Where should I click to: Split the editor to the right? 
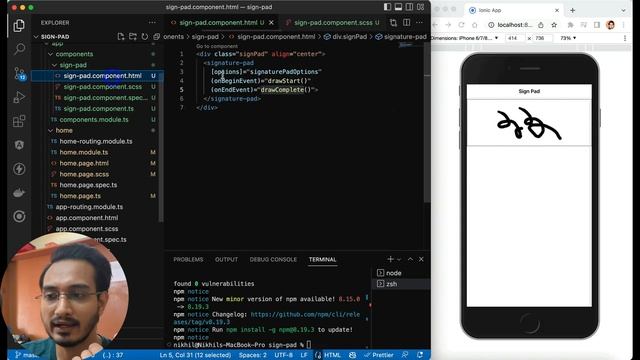tap(407, 23)
